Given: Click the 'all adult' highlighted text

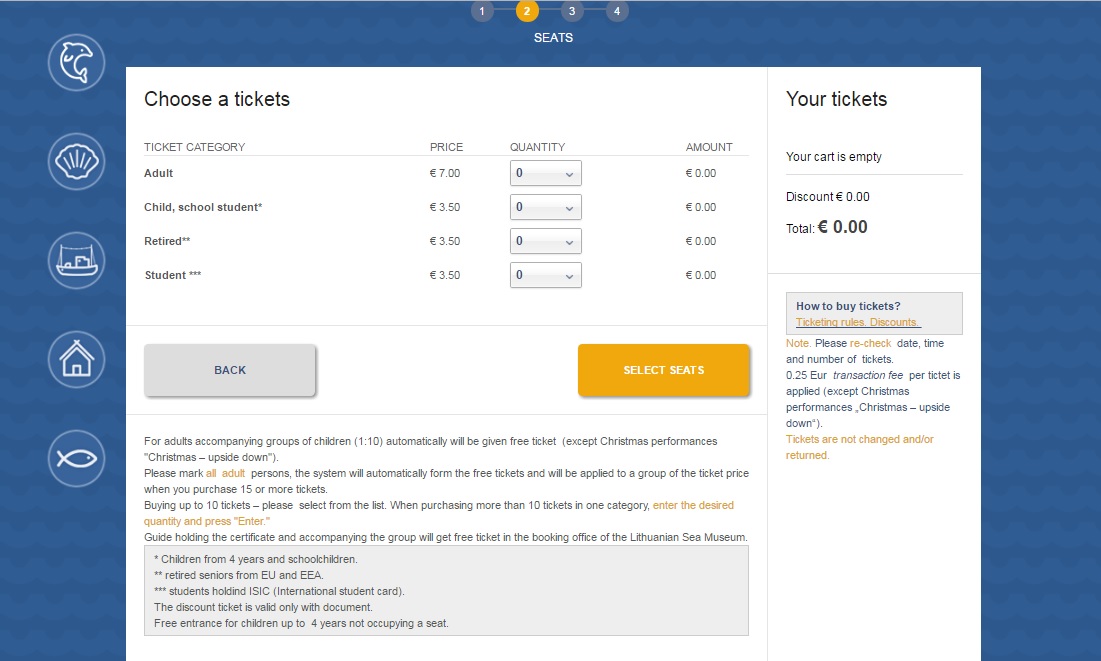Looking at the screenshot, I should [x=225, y=473].
